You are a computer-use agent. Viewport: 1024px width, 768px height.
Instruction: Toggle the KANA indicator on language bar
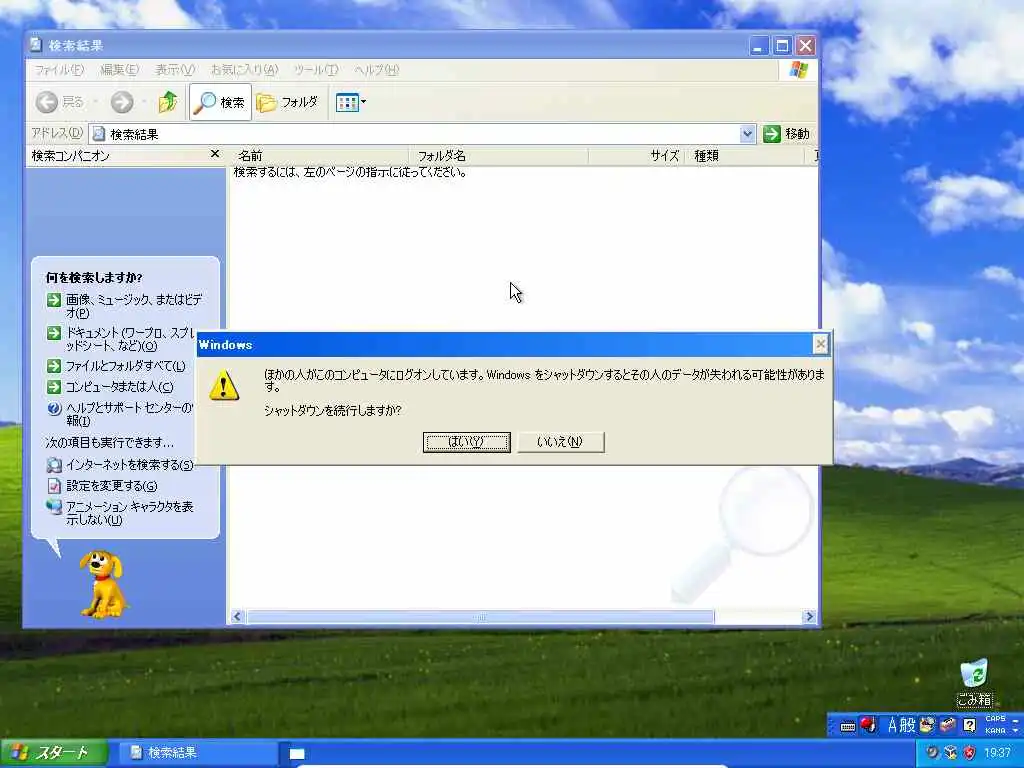(x=995, y=731)
